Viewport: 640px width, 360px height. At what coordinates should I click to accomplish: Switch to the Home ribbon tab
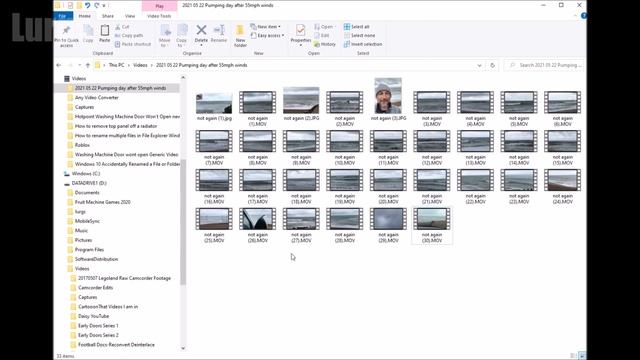tap(84, 16)
